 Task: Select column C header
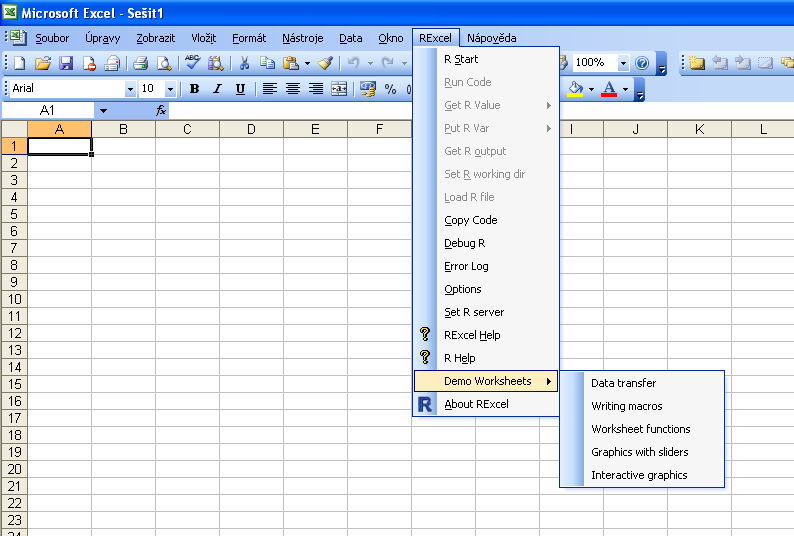(187, 129)
